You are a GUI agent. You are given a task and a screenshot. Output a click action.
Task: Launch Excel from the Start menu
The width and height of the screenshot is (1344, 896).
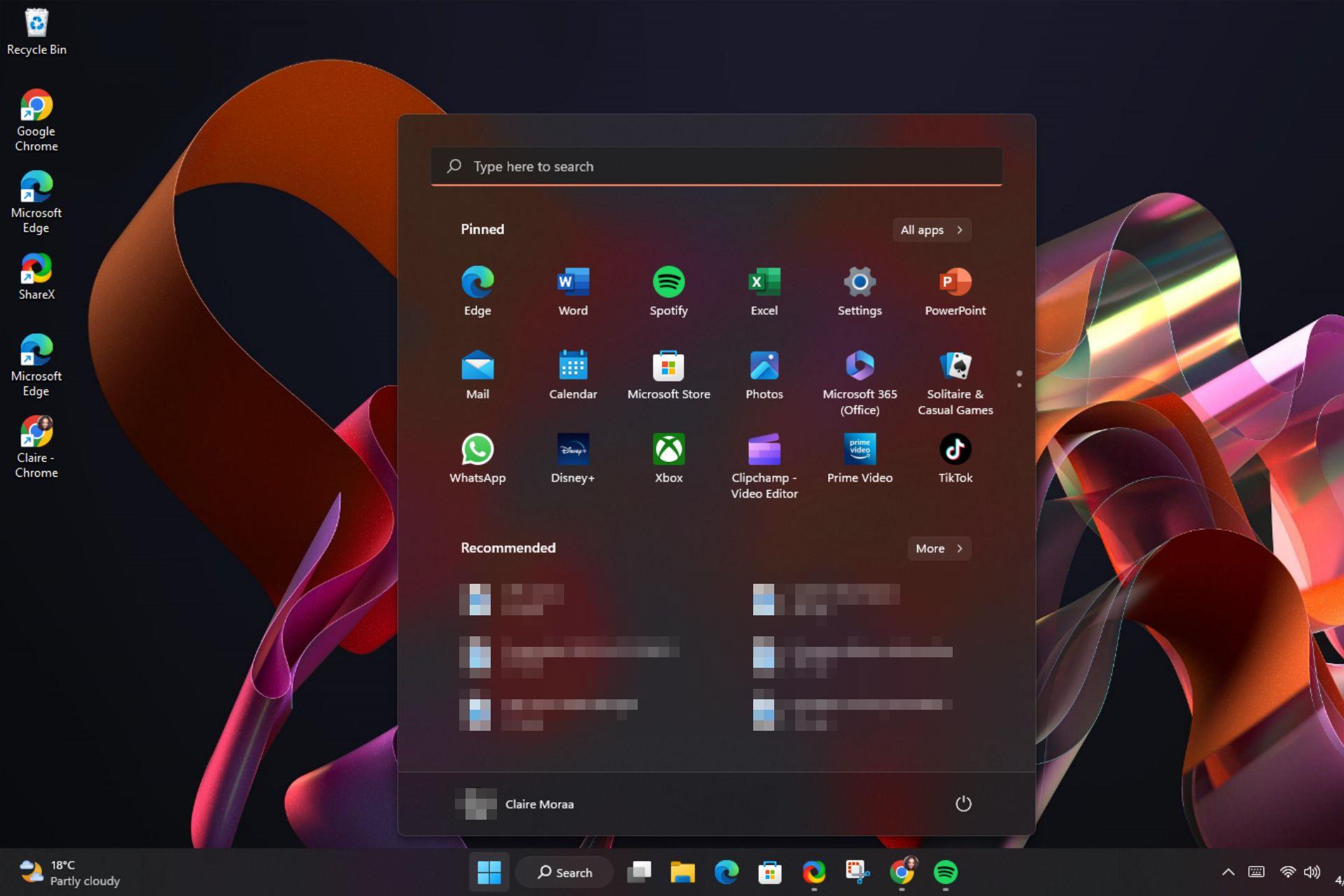point(764,291)
